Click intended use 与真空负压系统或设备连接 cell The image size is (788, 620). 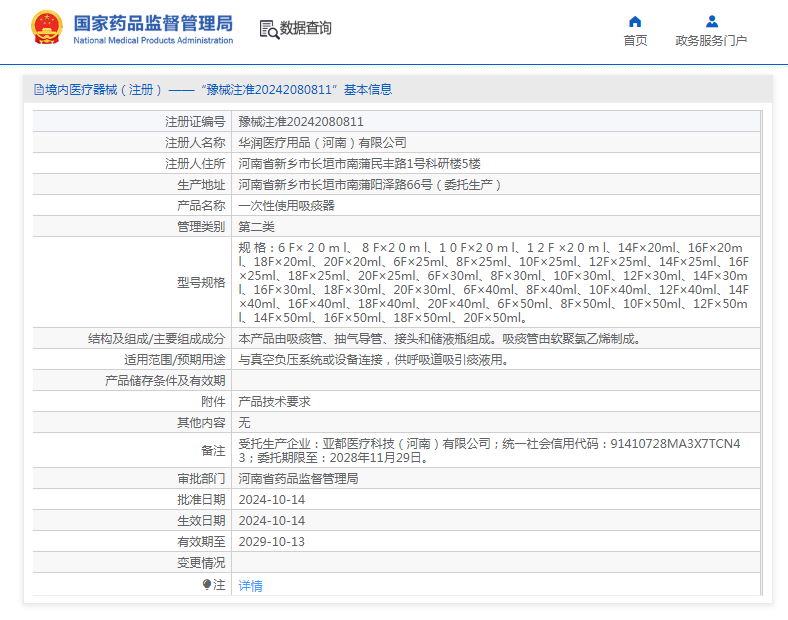pos(496,360)
